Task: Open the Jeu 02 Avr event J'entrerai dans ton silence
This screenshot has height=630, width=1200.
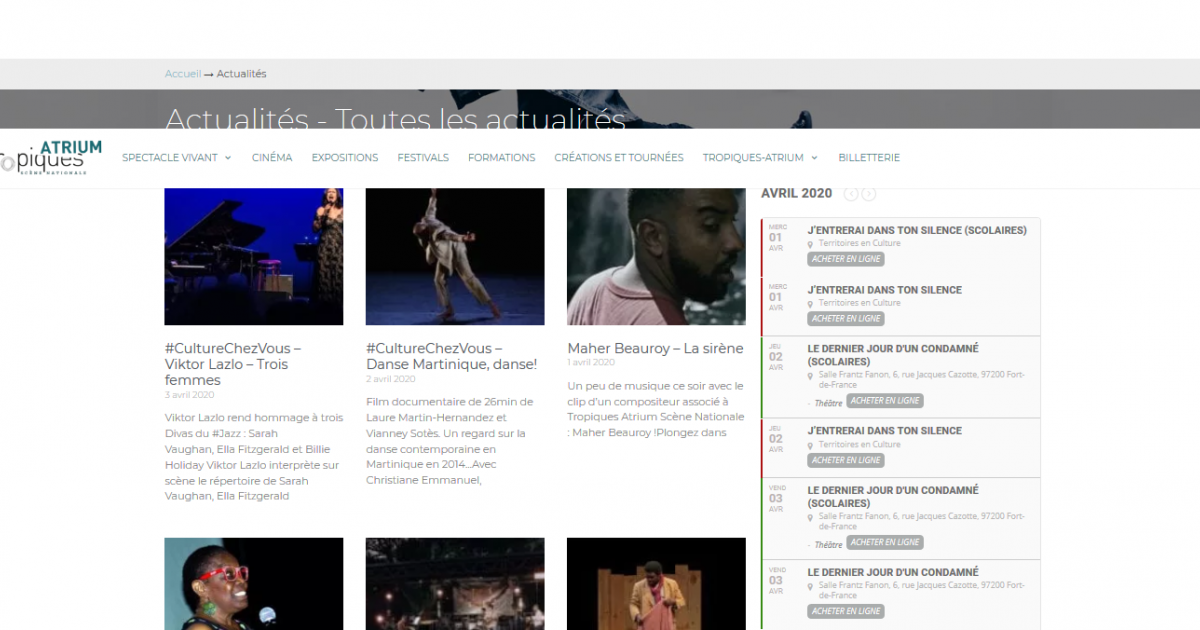Action: (884, 431)
